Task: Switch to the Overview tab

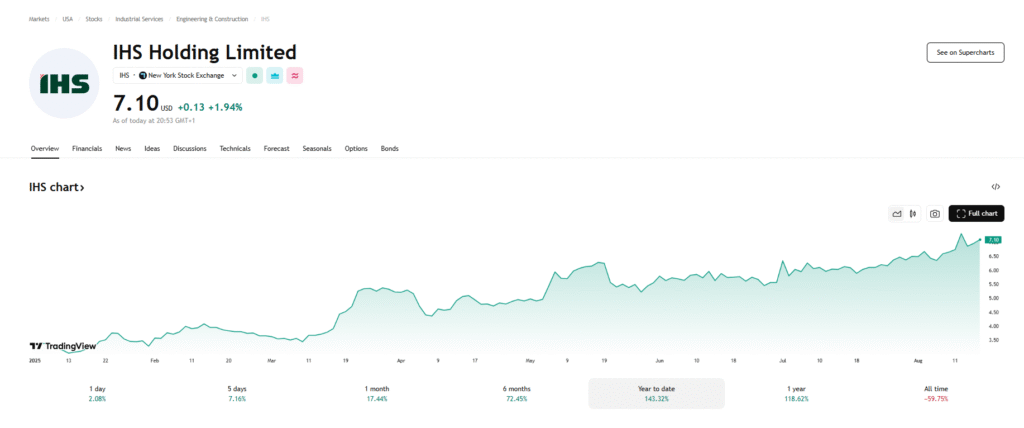Action: (44, 148)
